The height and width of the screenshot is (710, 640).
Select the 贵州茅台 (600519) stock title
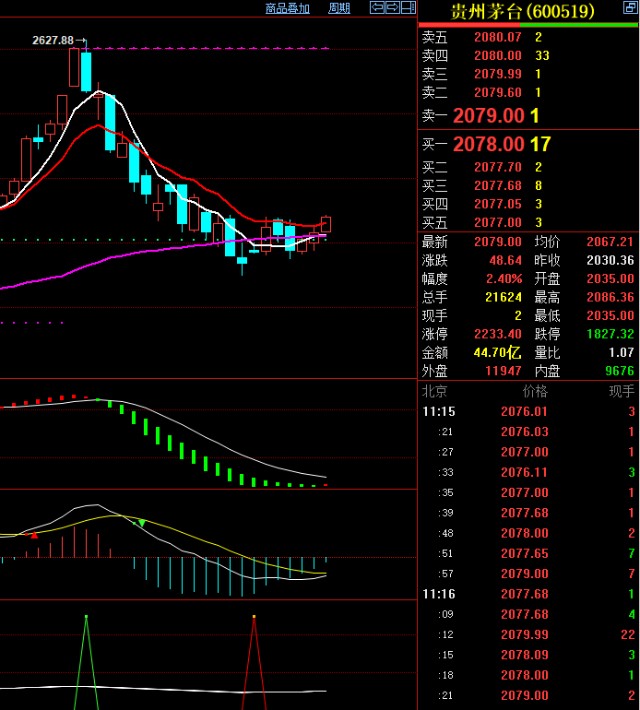521,11
